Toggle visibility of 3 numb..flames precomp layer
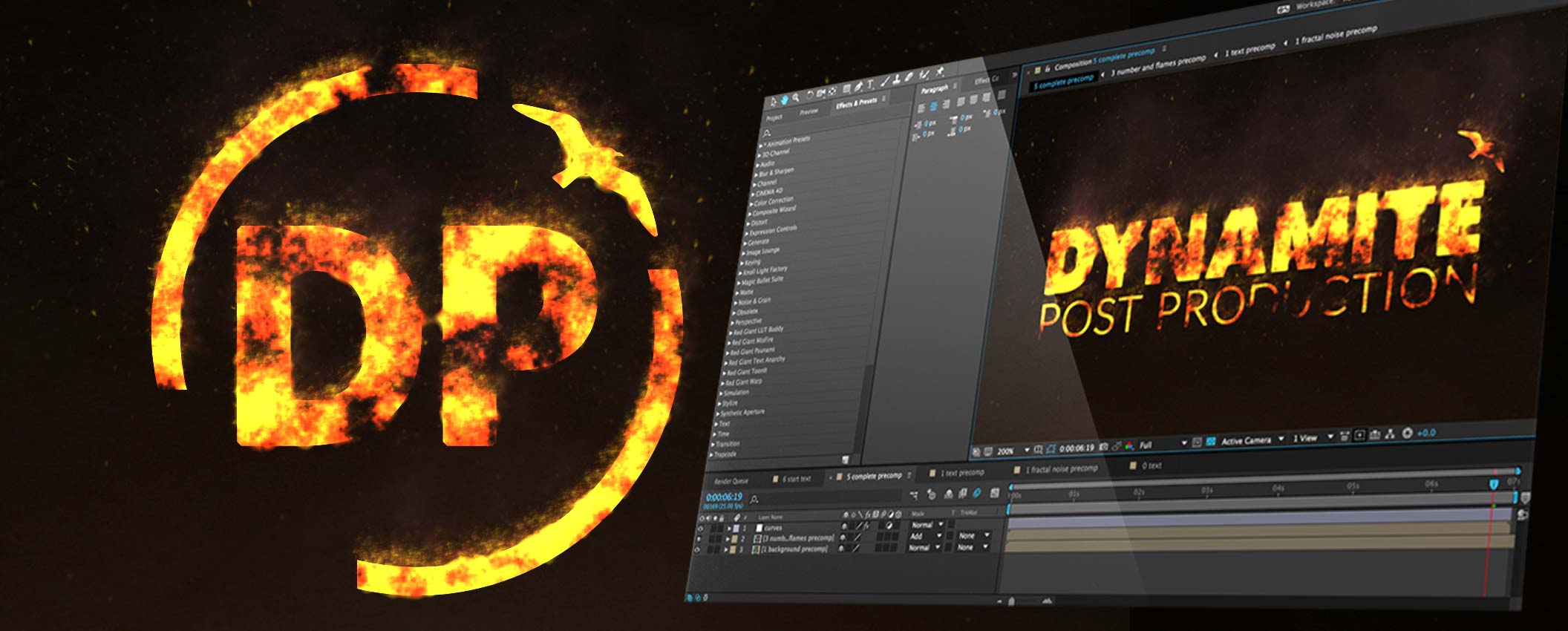This screenshot has height=631, width=1568. [699, 539]
